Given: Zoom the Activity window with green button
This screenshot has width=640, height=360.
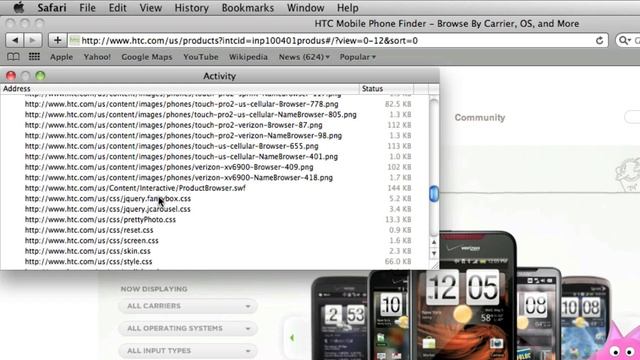Looking at the screenshot, I should (x=40, y=76).
